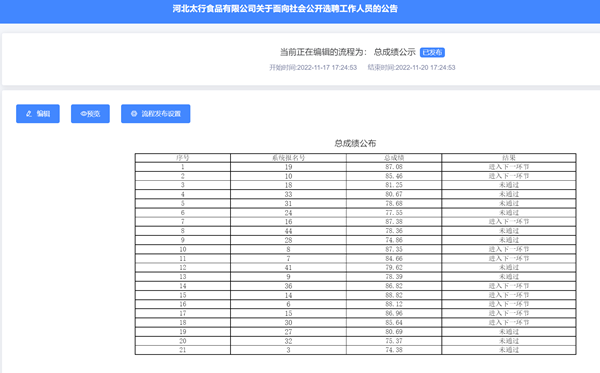Select the page title about 河北太行食品有限公司
This screenshot has width=600, height=373.
285,9
